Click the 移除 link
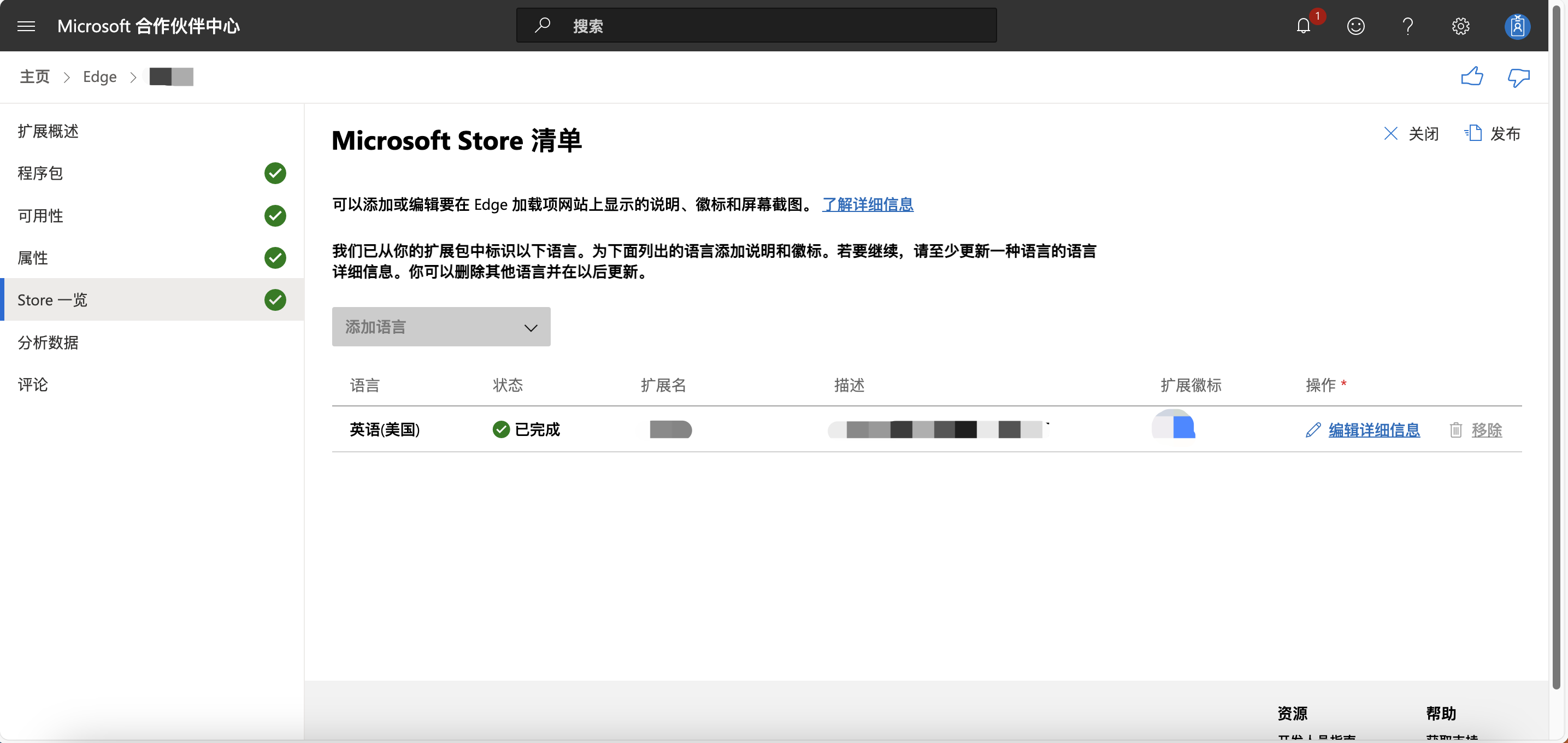 1487,429
